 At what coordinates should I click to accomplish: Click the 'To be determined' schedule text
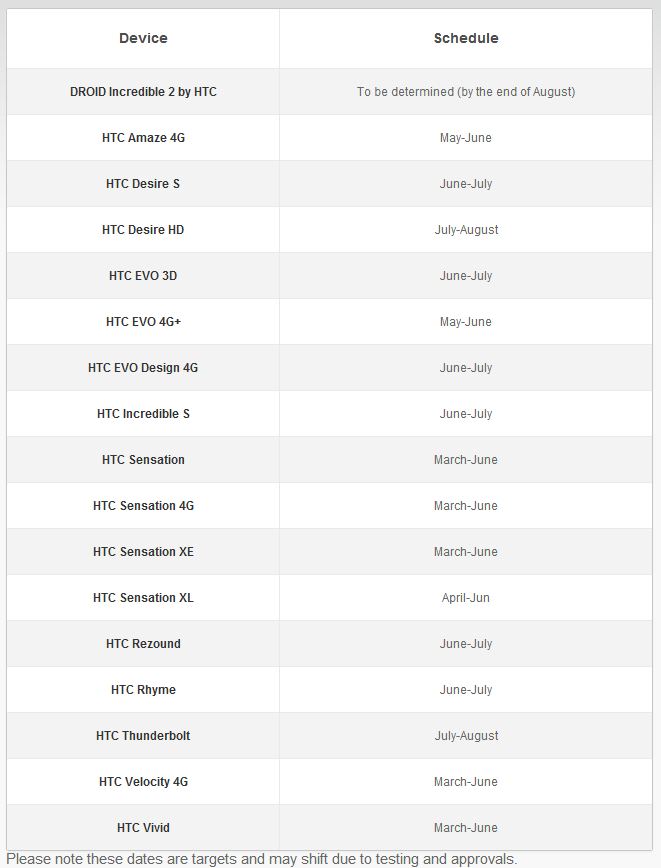466,92
